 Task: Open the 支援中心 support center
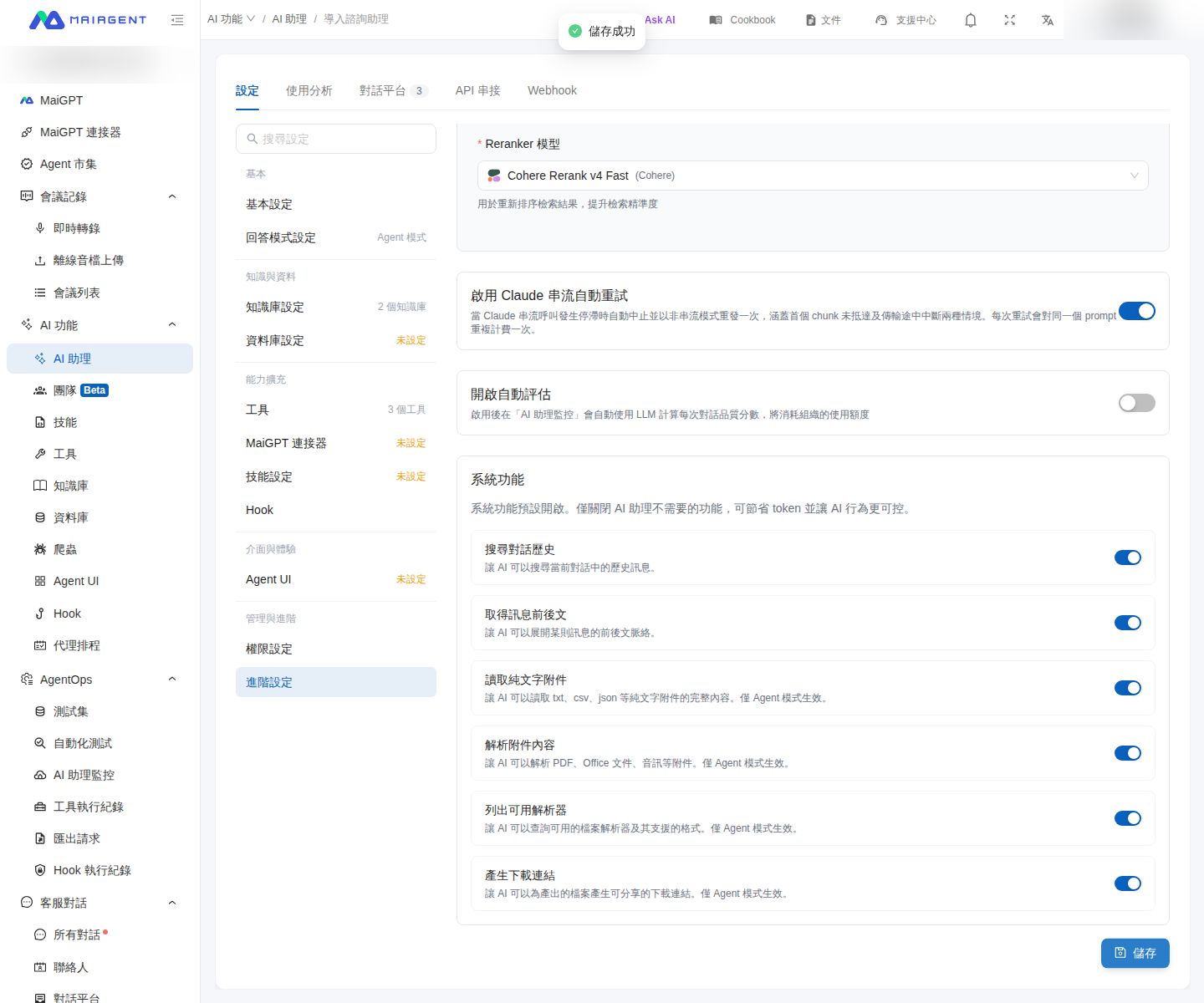906,20
